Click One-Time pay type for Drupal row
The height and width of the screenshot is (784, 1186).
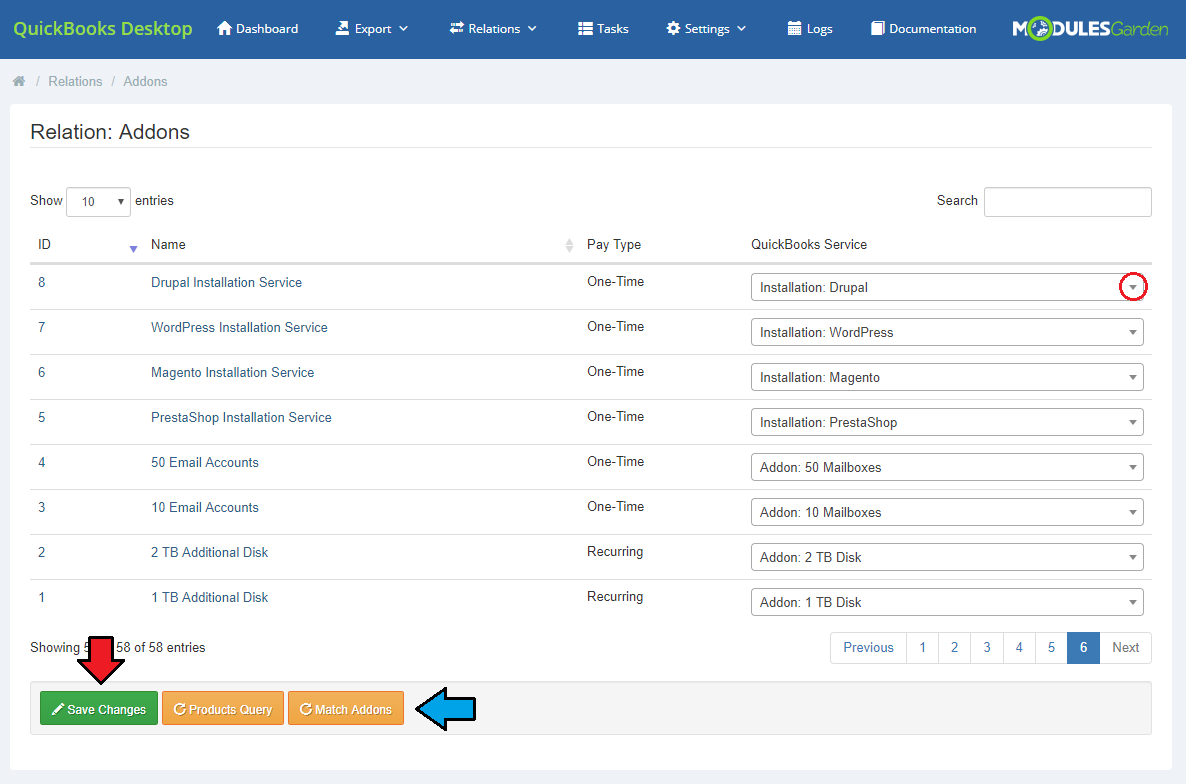click(616, 281)
